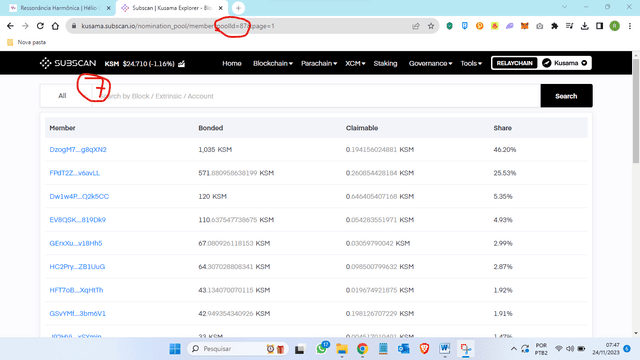640x360 pixels.
Task: Share this page via the address bar share icon
Action: point(416,26)
